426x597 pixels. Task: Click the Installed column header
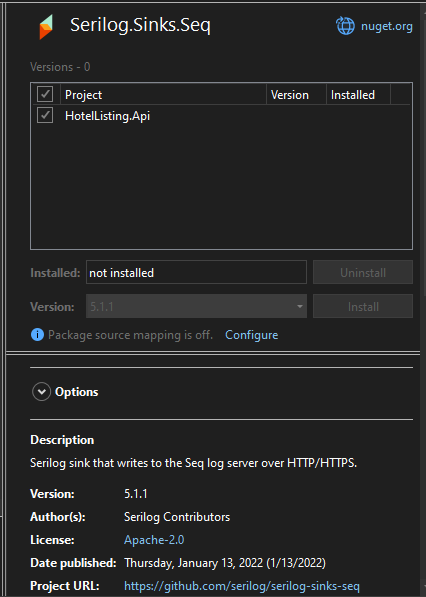[x=358, y=94]
